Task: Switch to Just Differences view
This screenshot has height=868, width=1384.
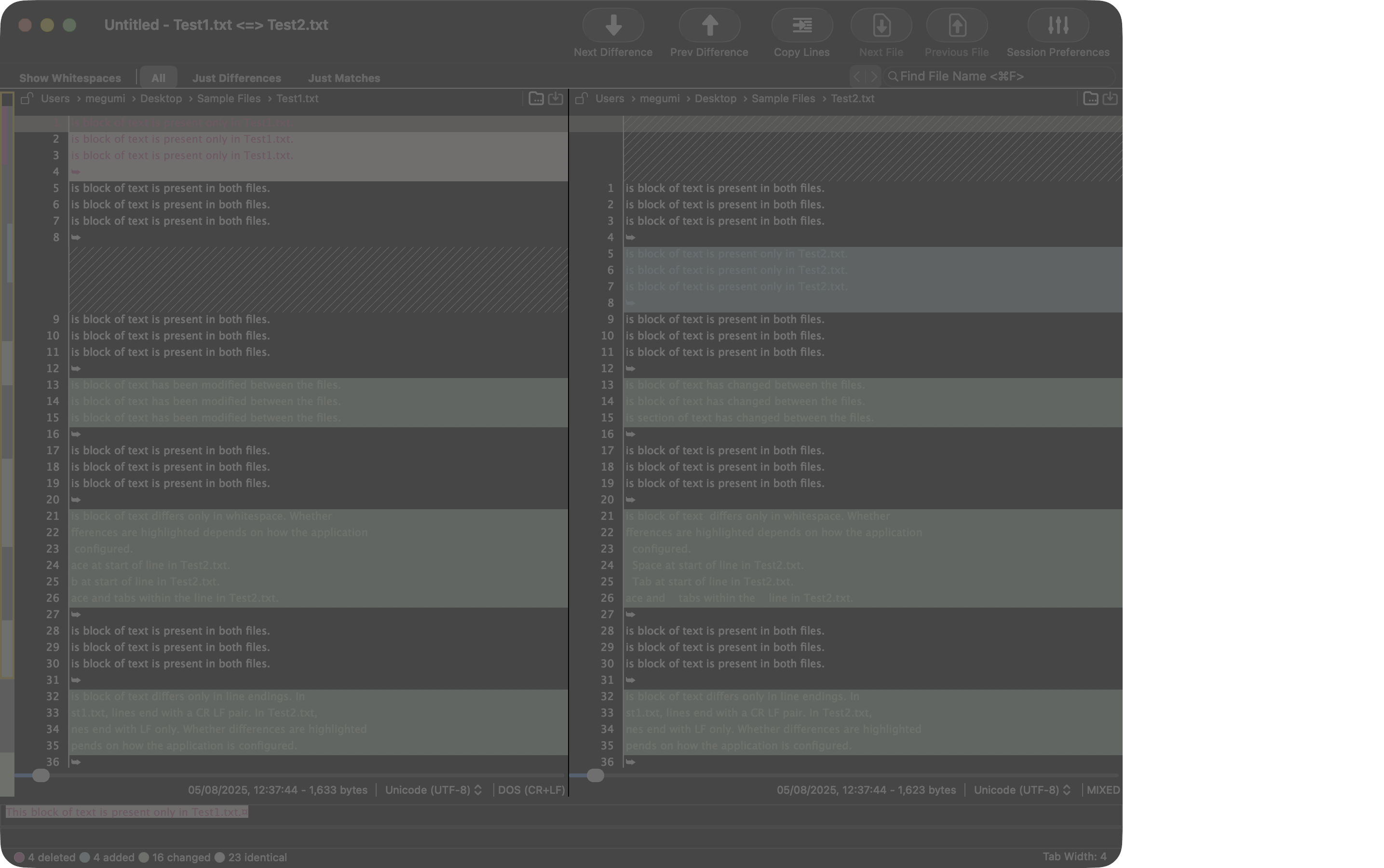Action: pyautogui.click(x=236, y=78)
